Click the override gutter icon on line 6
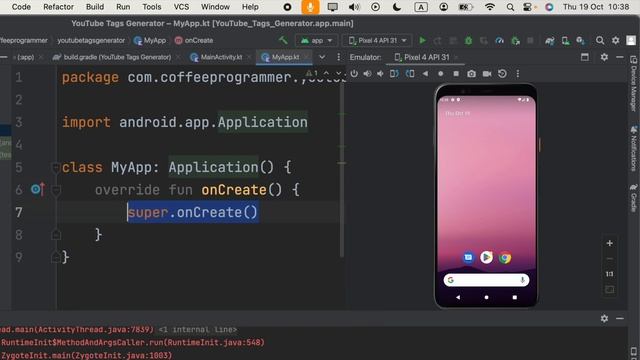This screenshot has width=640, height=360. pos(38,189)
